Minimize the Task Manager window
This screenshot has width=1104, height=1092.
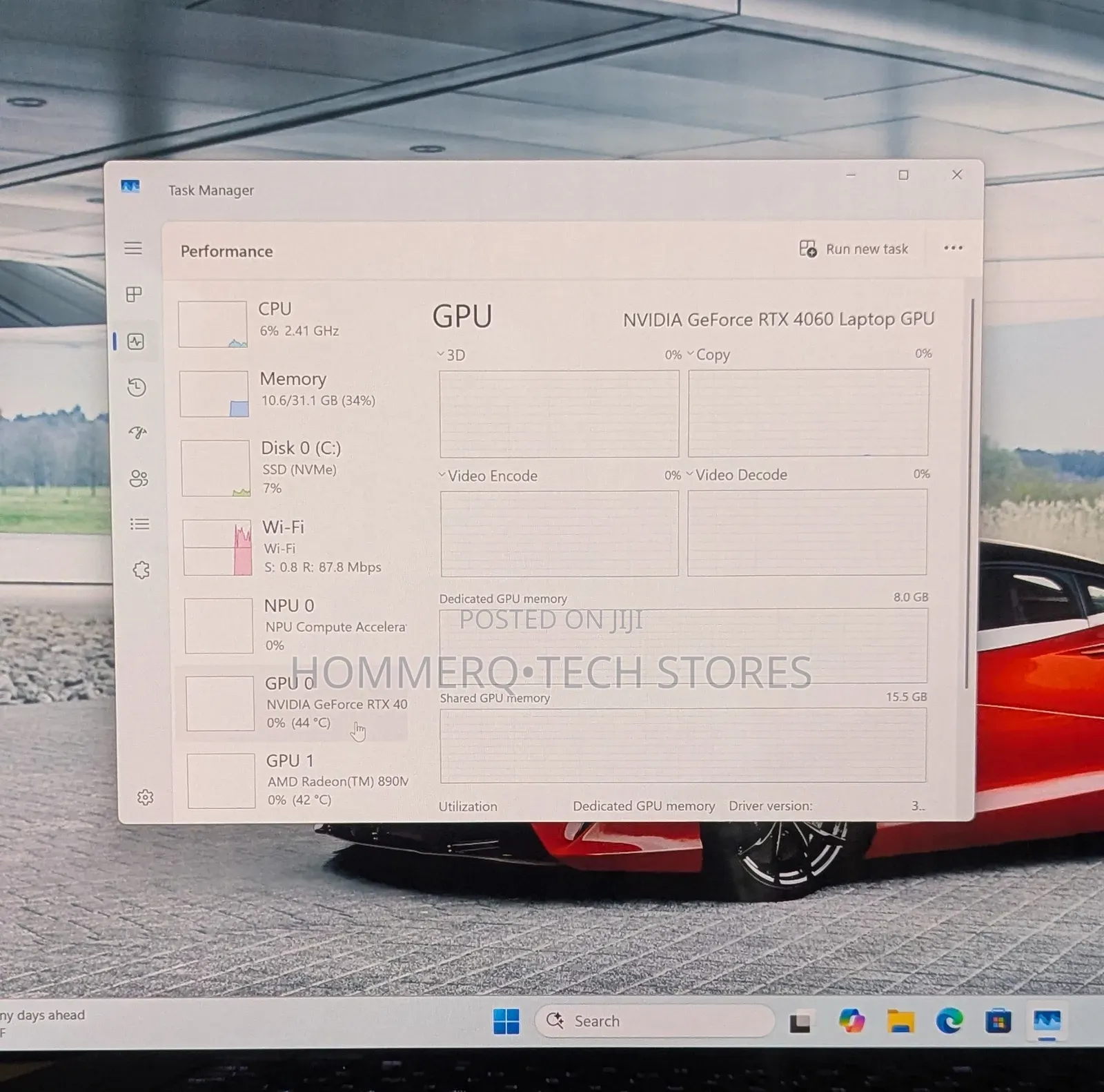point(851,175)
